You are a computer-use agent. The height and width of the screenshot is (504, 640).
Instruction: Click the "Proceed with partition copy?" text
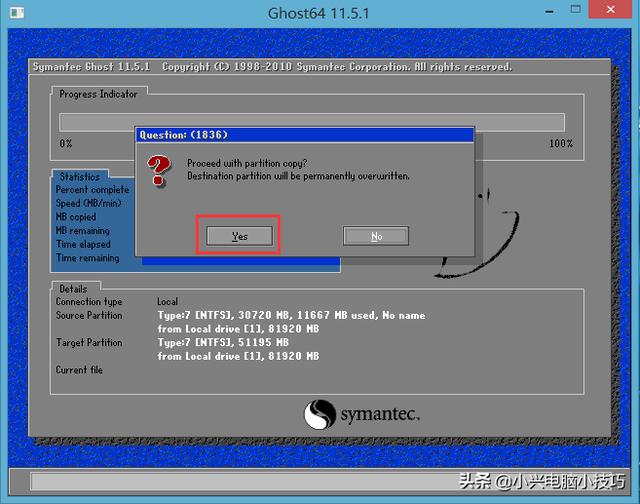(x=247, y=163)
